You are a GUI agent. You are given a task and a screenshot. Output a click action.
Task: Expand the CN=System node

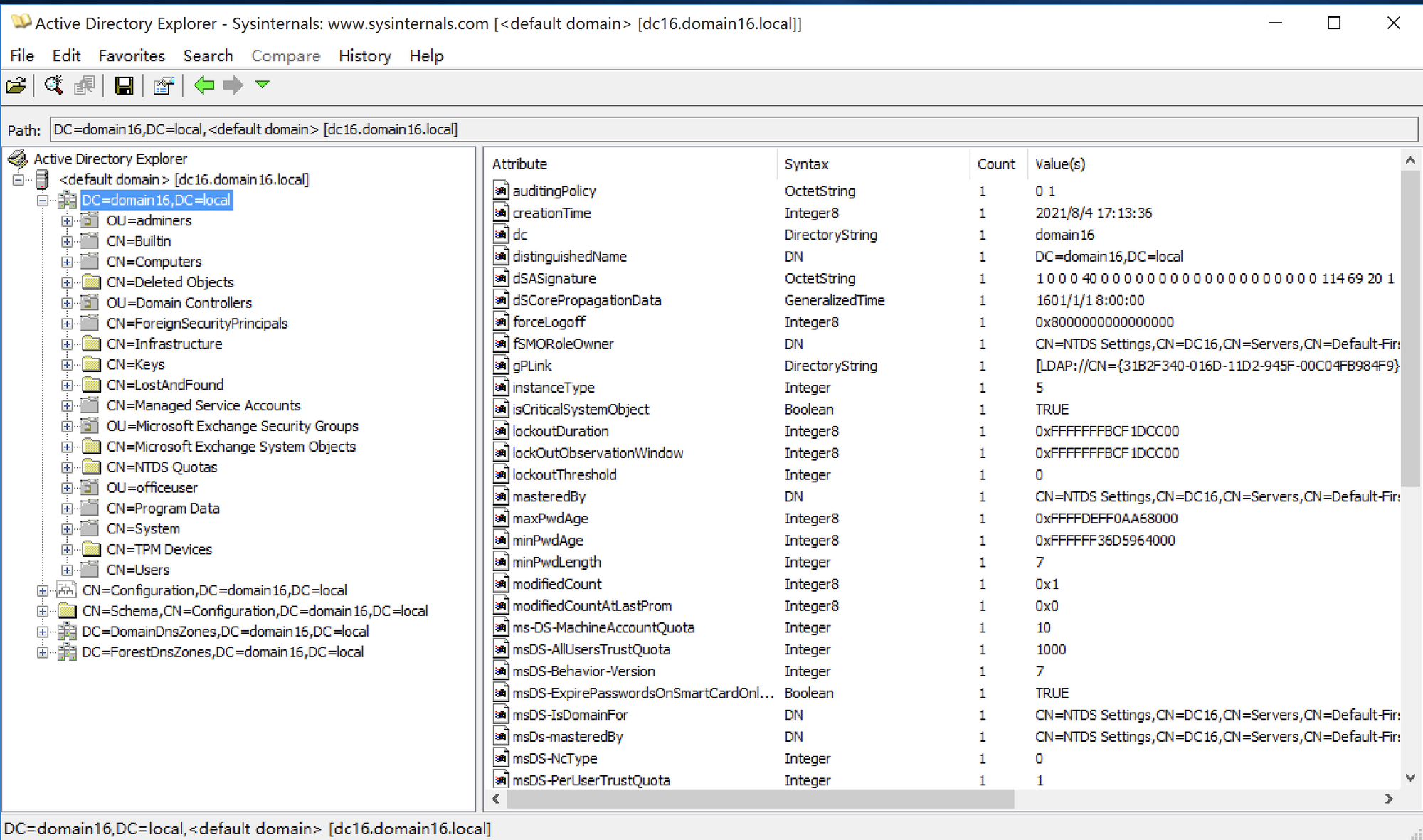[67, 529]
